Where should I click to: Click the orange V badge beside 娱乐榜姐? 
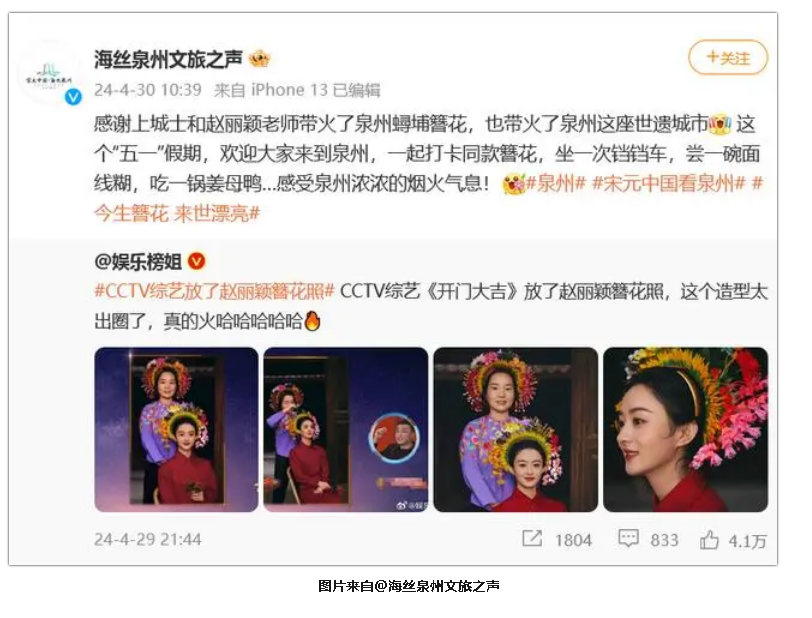[196, 261]
